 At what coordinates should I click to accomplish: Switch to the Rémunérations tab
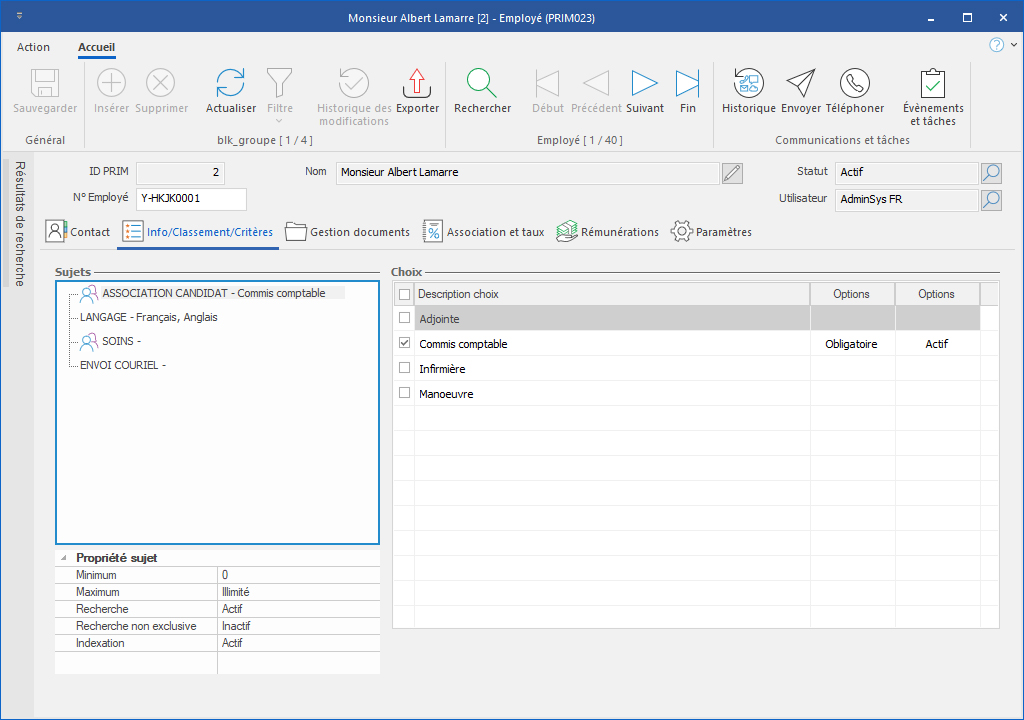607,232
